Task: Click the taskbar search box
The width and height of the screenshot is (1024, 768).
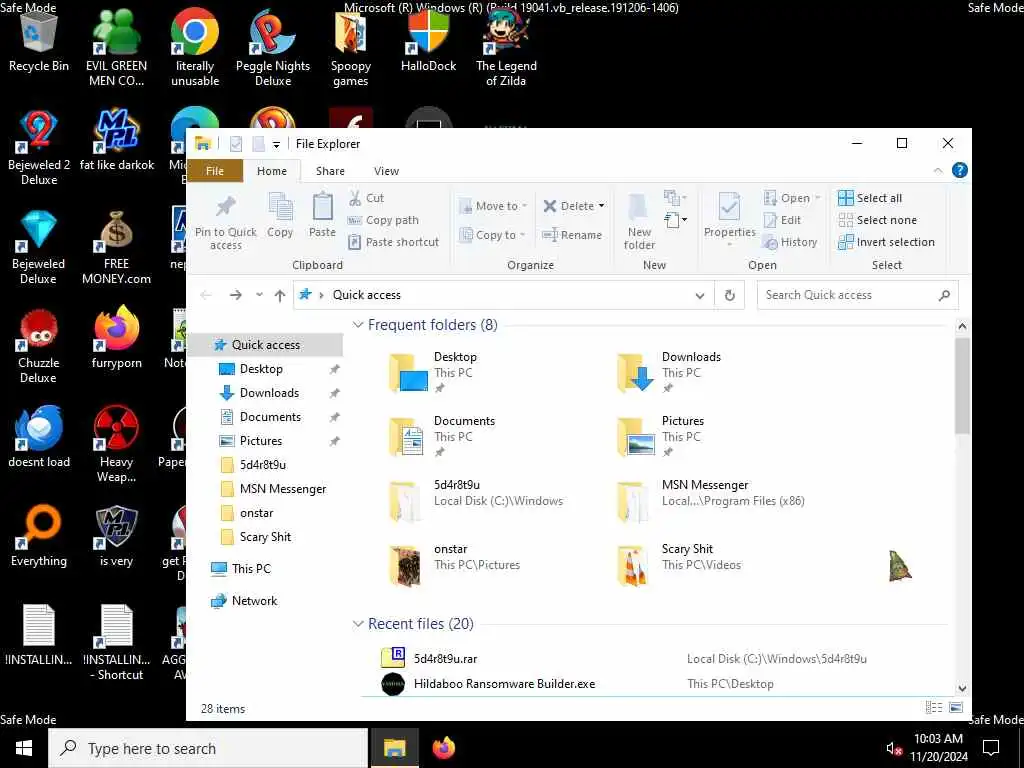Action: coord(208,748)
